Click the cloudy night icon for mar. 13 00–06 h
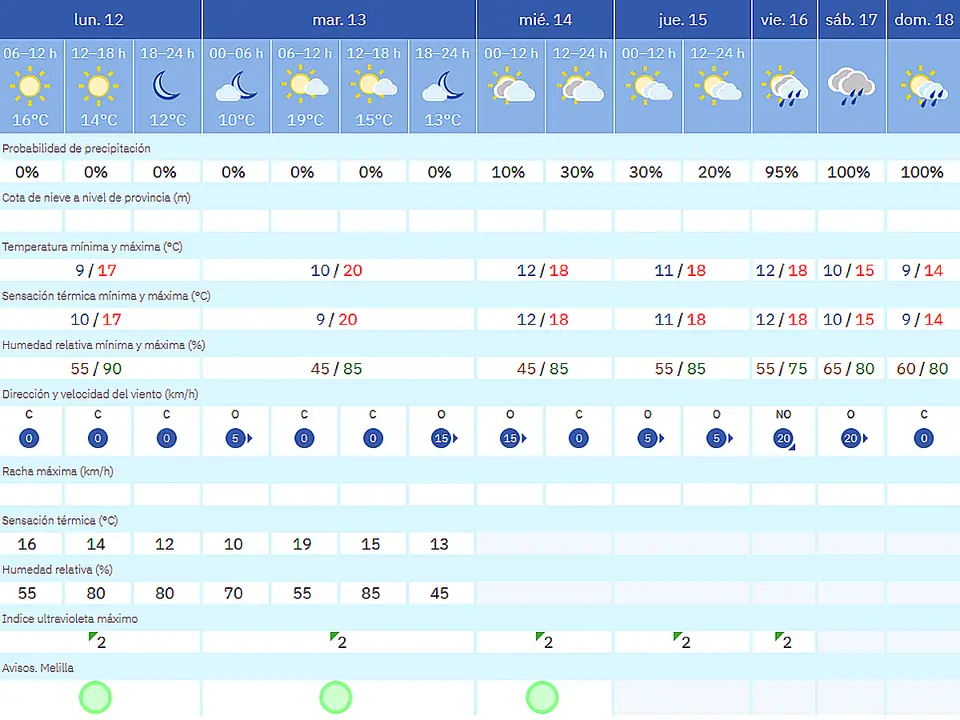This screenshot has height=720, width=960. point(236,86)
